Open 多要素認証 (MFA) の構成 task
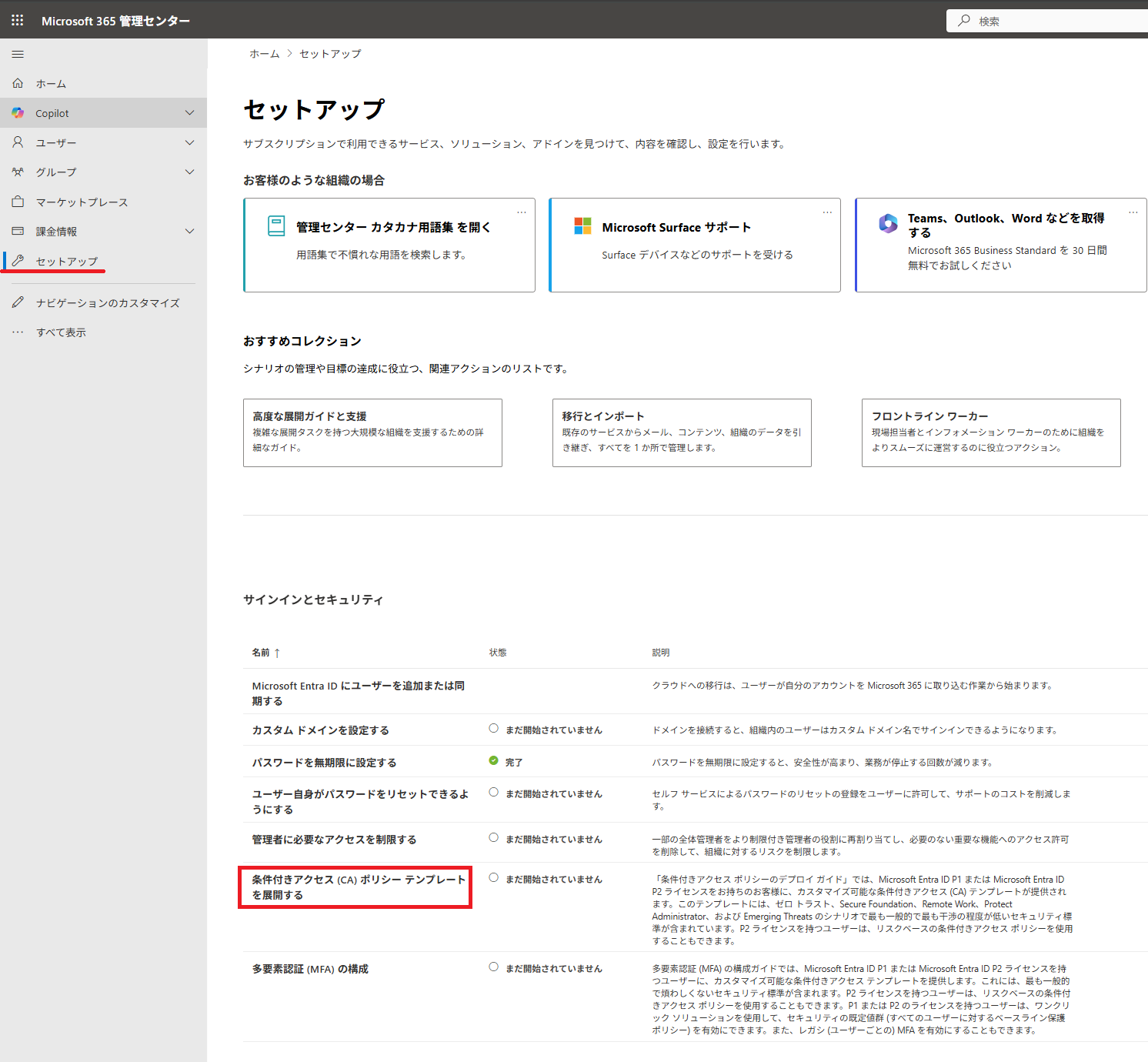Viewport: 1148px width, 1062px height. 310,969
